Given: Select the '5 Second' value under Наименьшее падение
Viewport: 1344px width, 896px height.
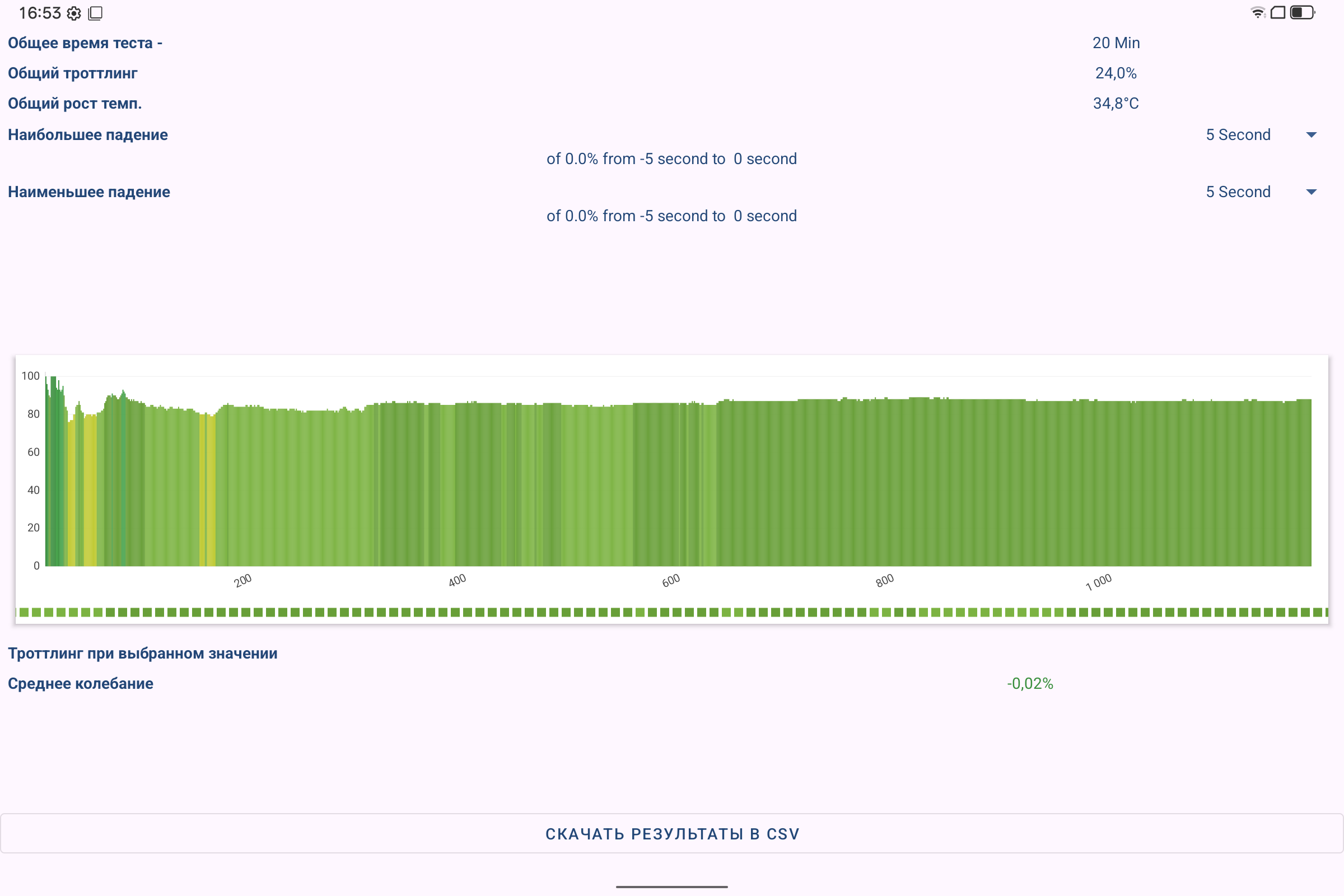Looking at the screenshot, I should pyautogui.click(x=1238, y=192).
